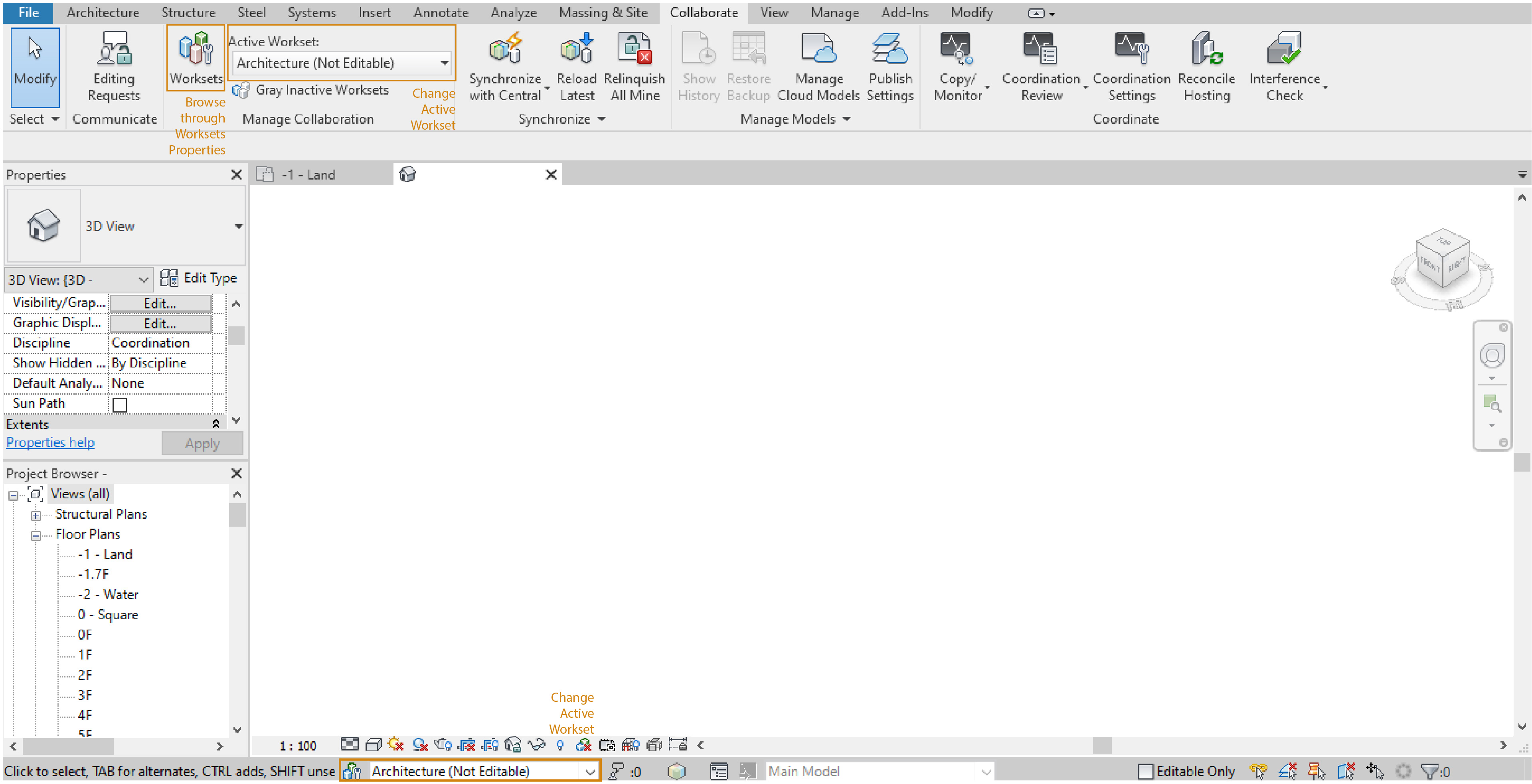
Task: Click the Properties help link
Action: (50, 442)
